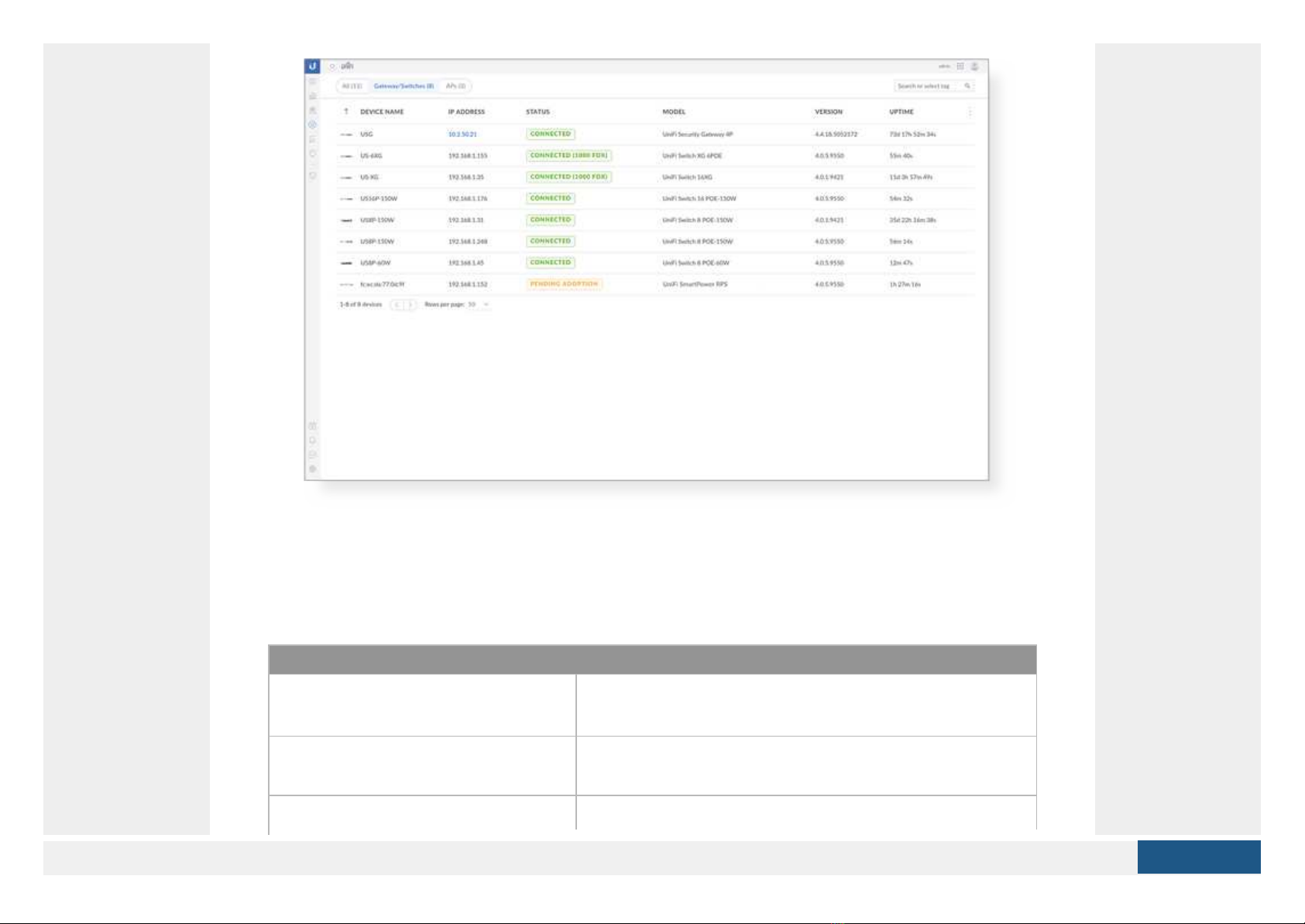Click UniFi Switch 16XG model cell
1305x924 pixels.
(688, 177)
